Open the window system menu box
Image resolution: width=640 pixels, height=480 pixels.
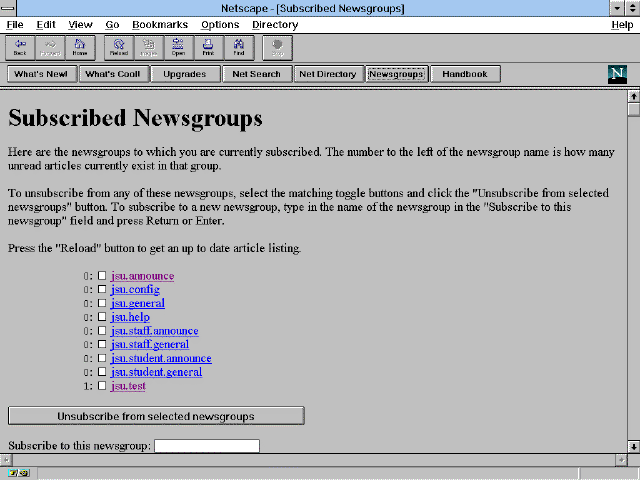(8, 8)
